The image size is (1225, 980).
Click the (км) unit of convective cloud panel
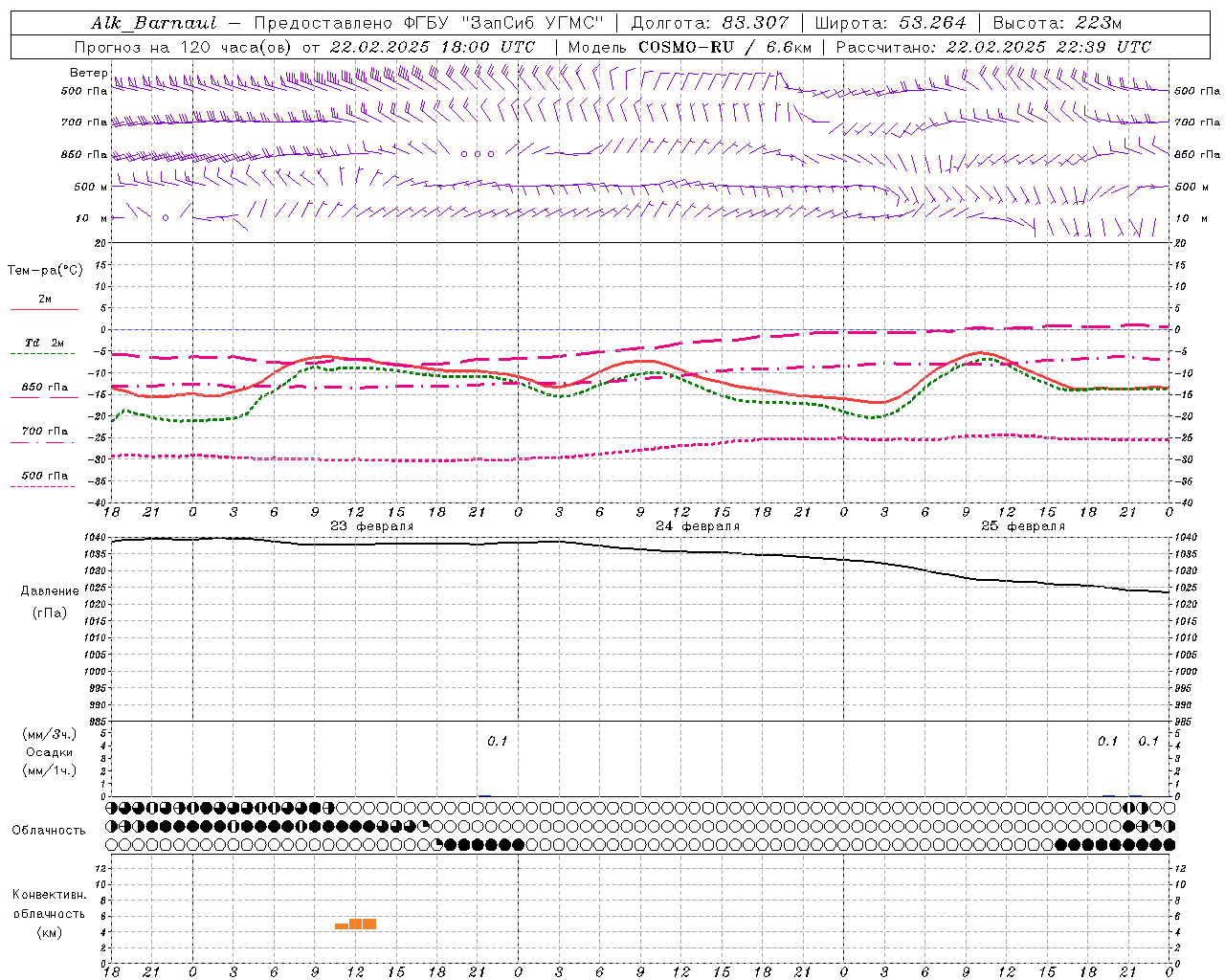click(49, 932)
